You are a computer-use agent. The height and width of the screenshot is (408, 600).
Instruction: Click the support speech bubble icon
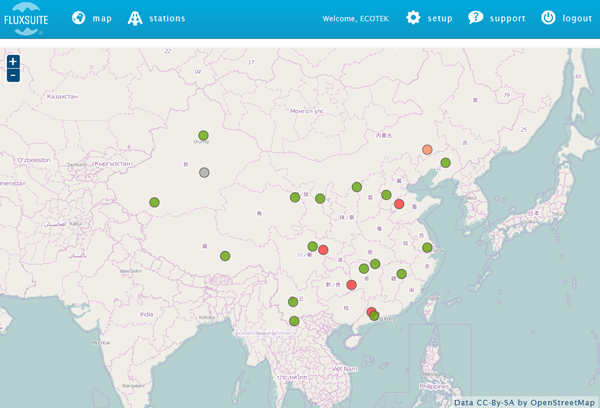[x=475, y=18]
